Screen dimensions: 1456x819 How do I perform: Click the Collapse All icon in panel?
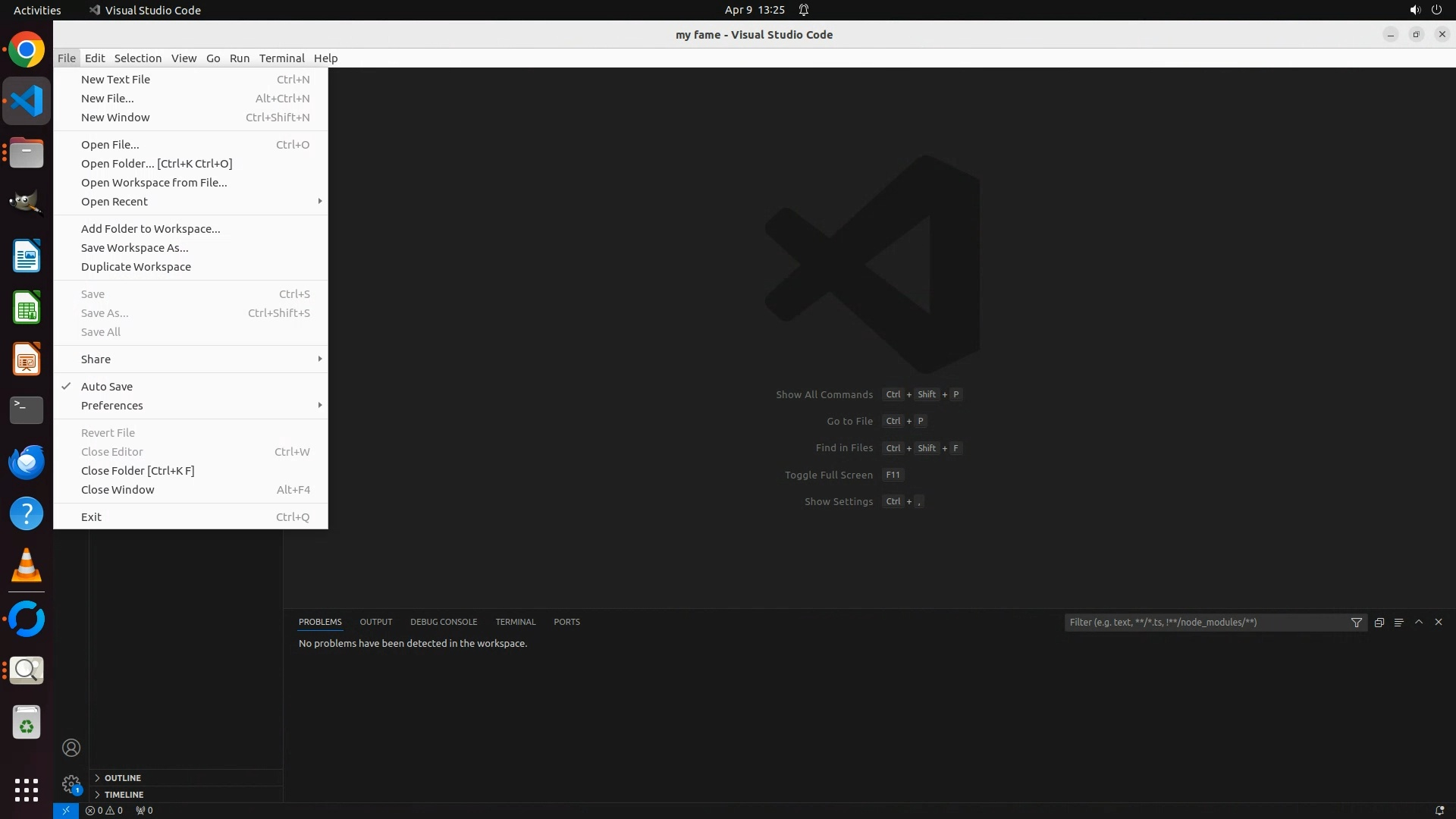point(1379,622)
